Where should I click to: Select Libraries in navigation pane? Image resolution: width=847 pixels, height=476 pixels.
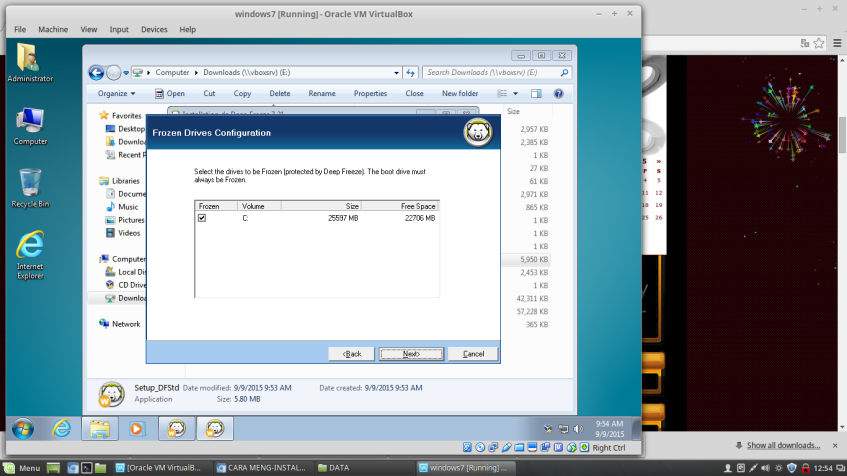click(x=125, y=181)
